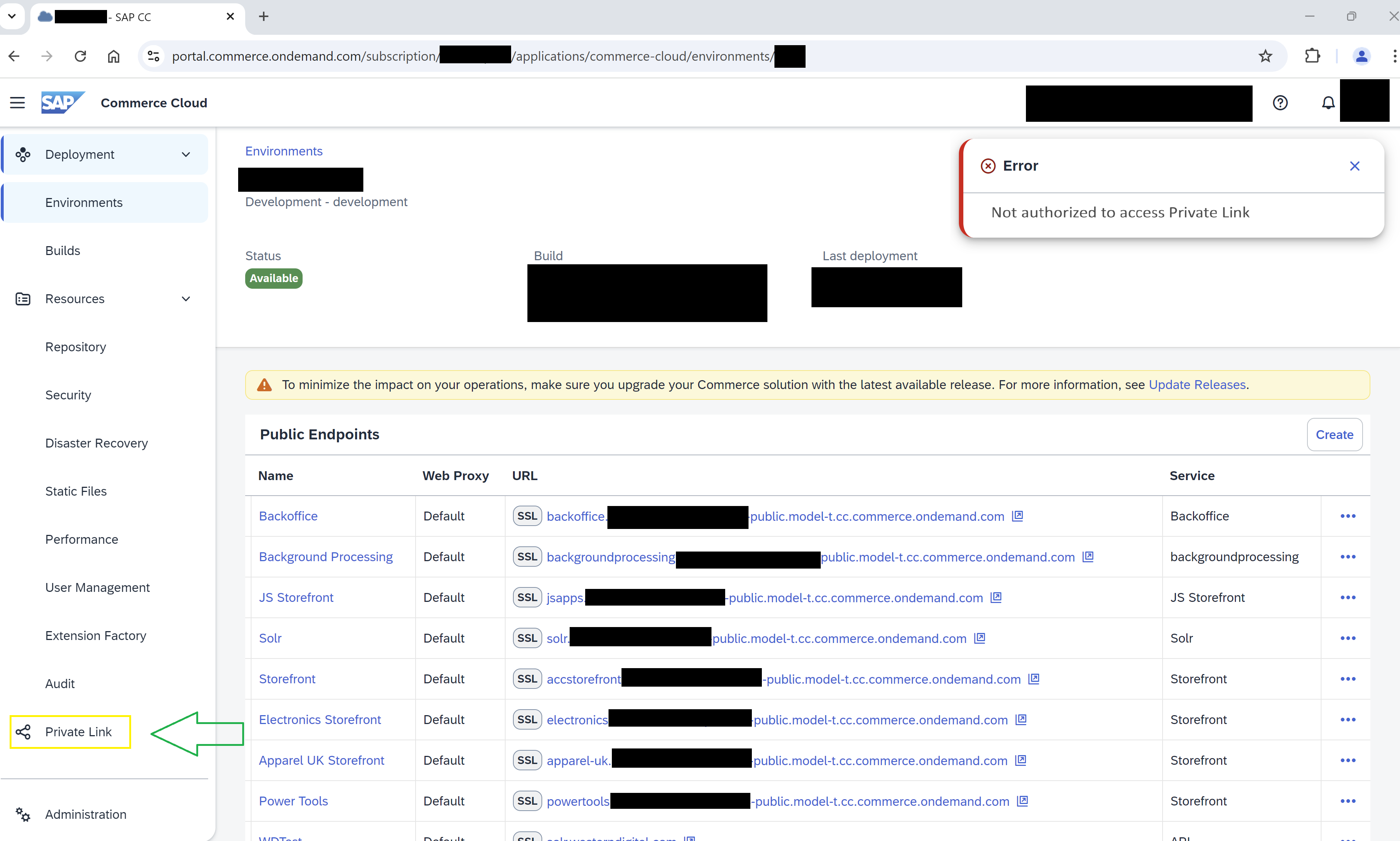Reload the page
The width and height of the screenshot is (1400, 841).
(x=80, y=56)
